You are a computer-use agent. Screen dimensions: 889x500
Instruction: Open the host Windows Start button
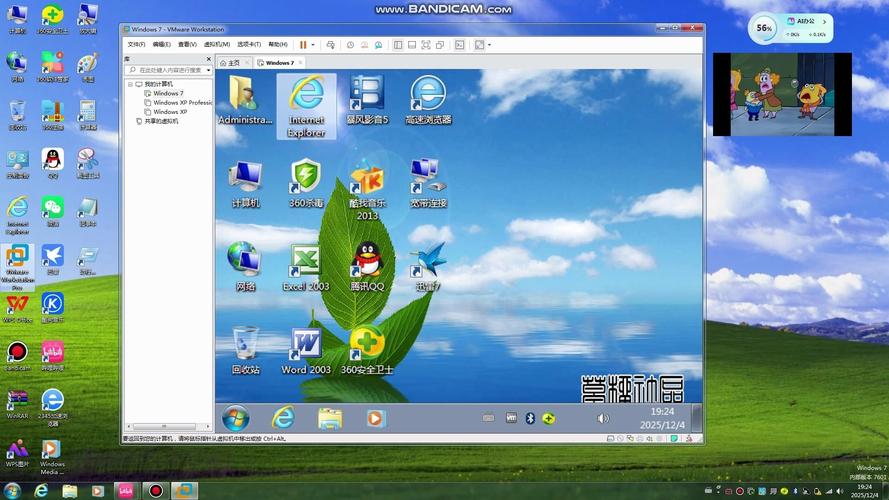point(12,490)
